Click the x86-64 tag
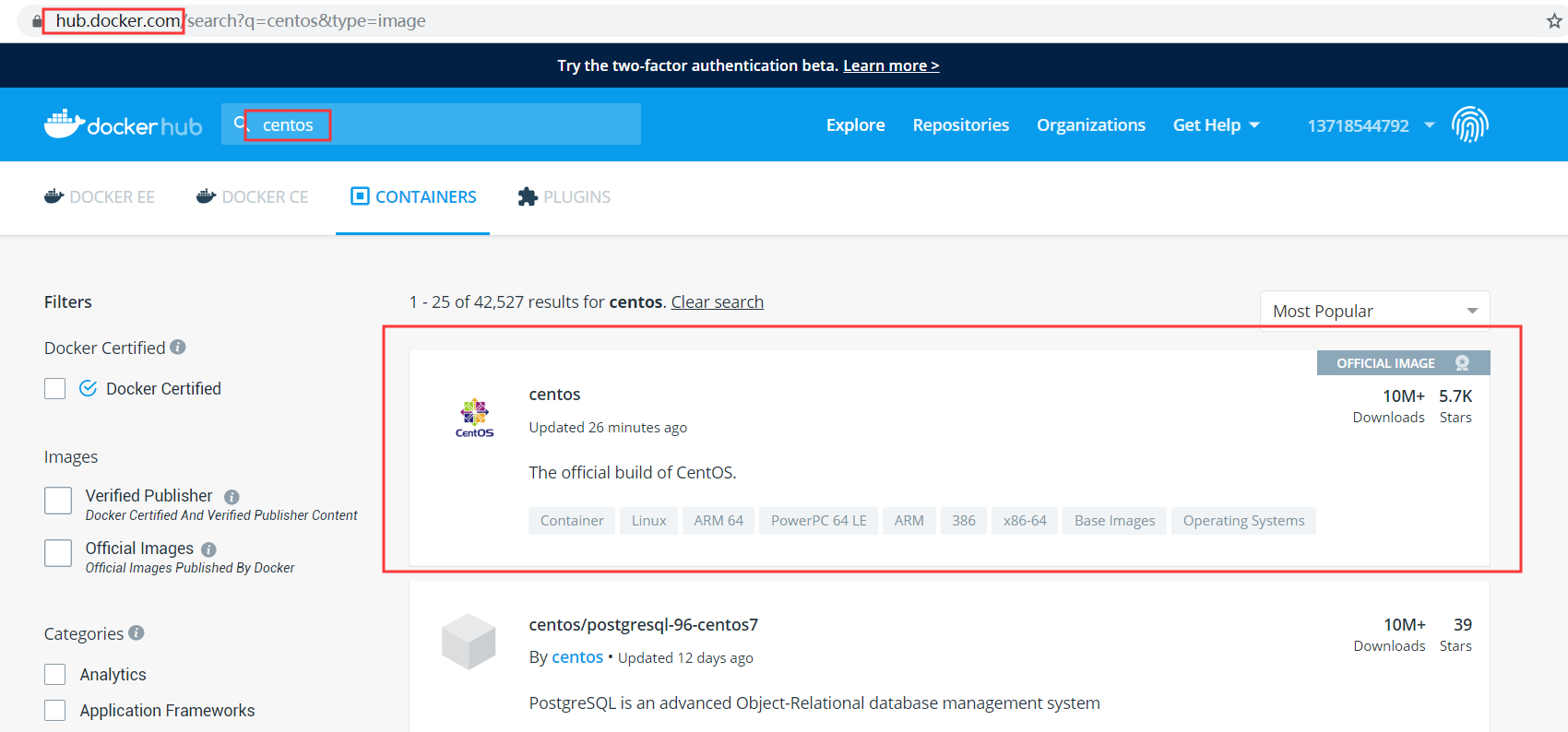The image size is (1568, 732). 1025,521
